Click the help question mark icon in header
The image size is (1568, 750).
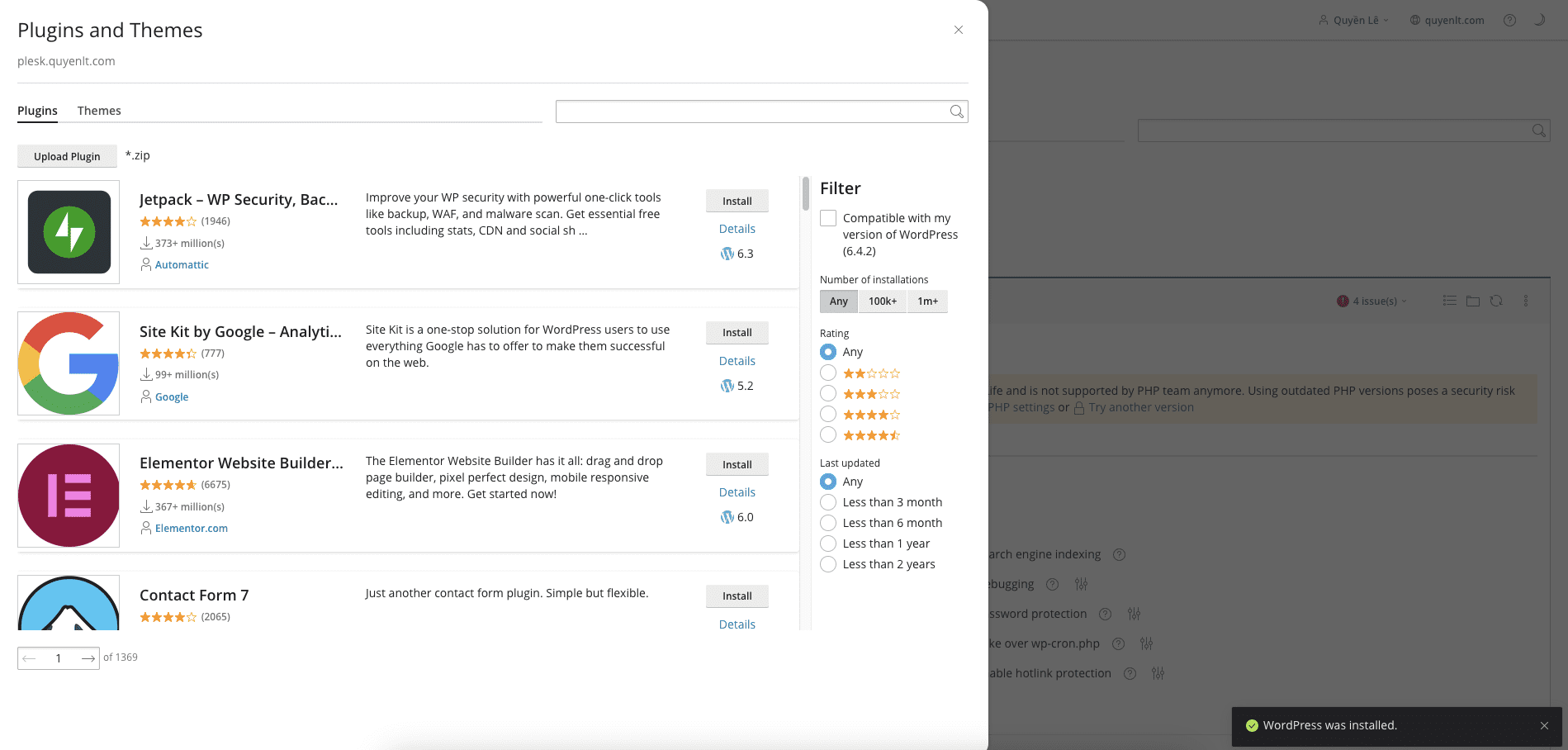coord(1509,21)
